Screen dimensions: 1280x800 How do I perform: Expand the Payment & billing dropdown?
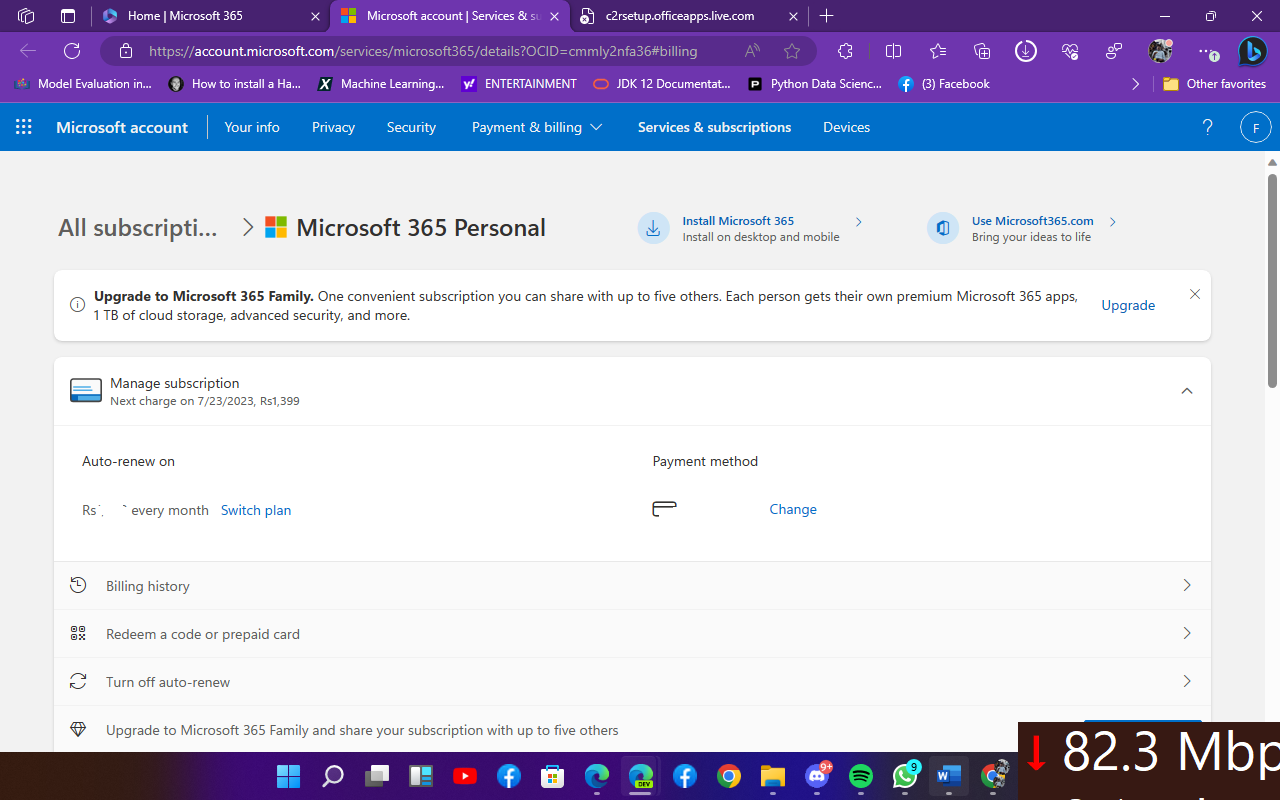[537, 127]
